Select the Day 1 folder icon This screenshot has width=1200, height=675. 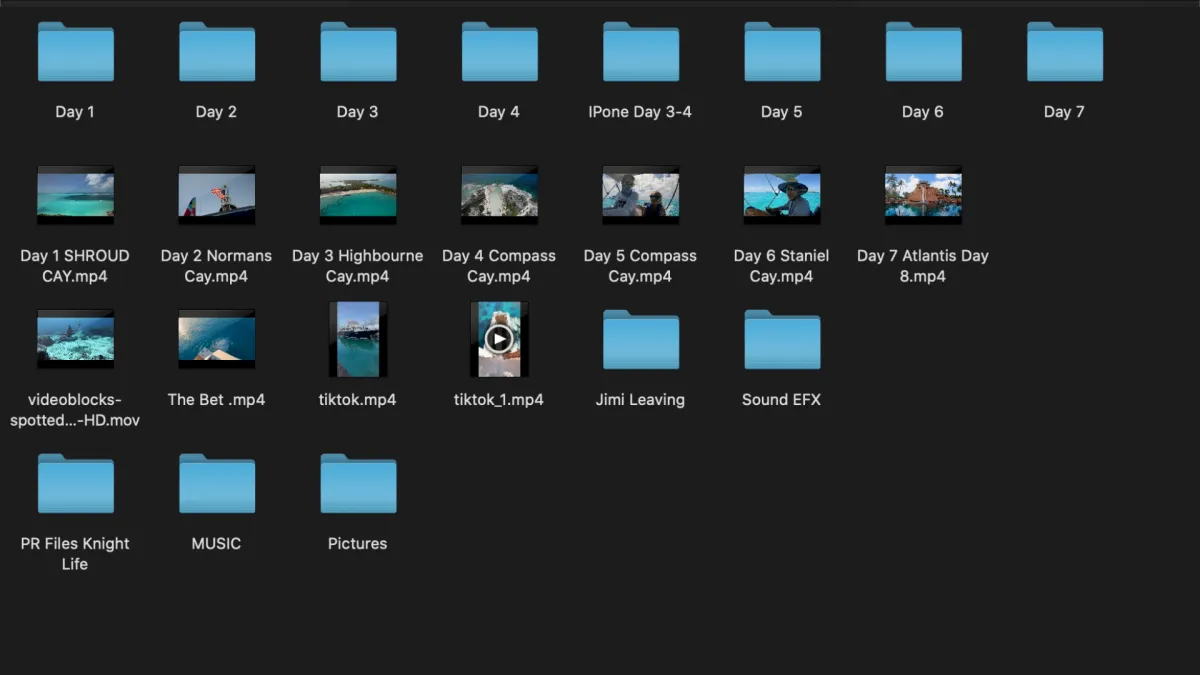coord(75,52)
